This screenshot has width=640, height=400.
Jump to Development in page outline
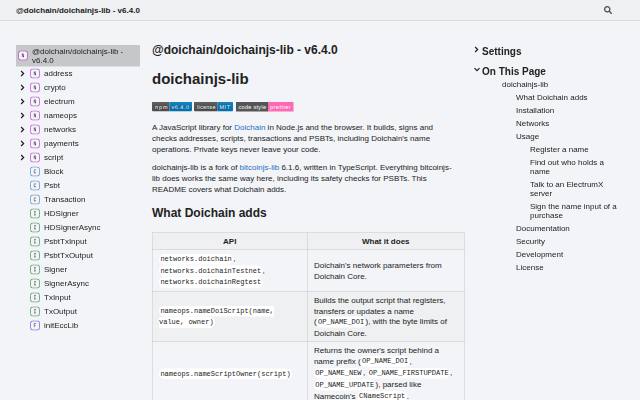539,255
